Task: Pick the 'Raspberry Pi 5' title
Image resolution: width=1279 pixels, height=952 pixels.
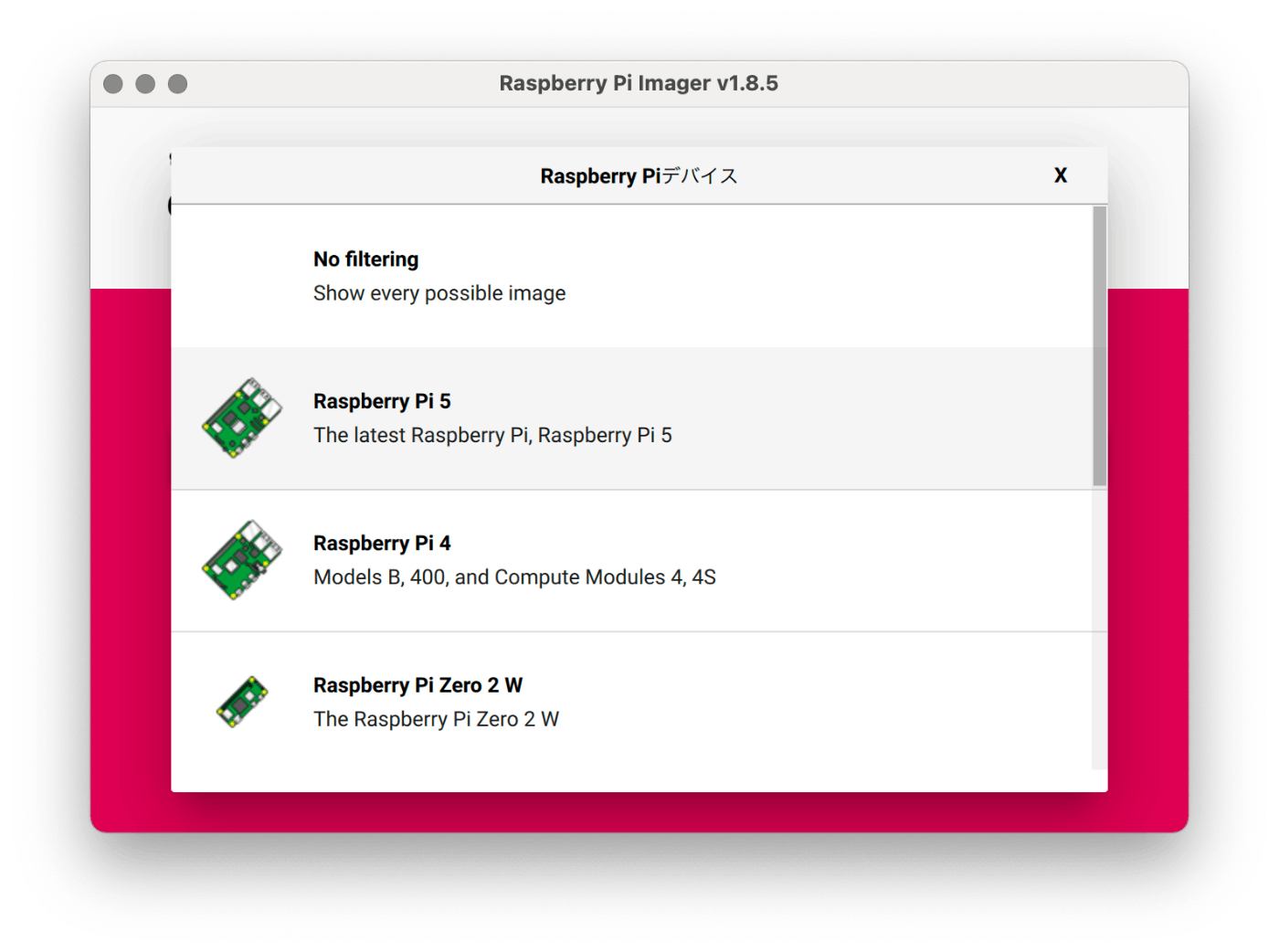Action: coord(382,401)
